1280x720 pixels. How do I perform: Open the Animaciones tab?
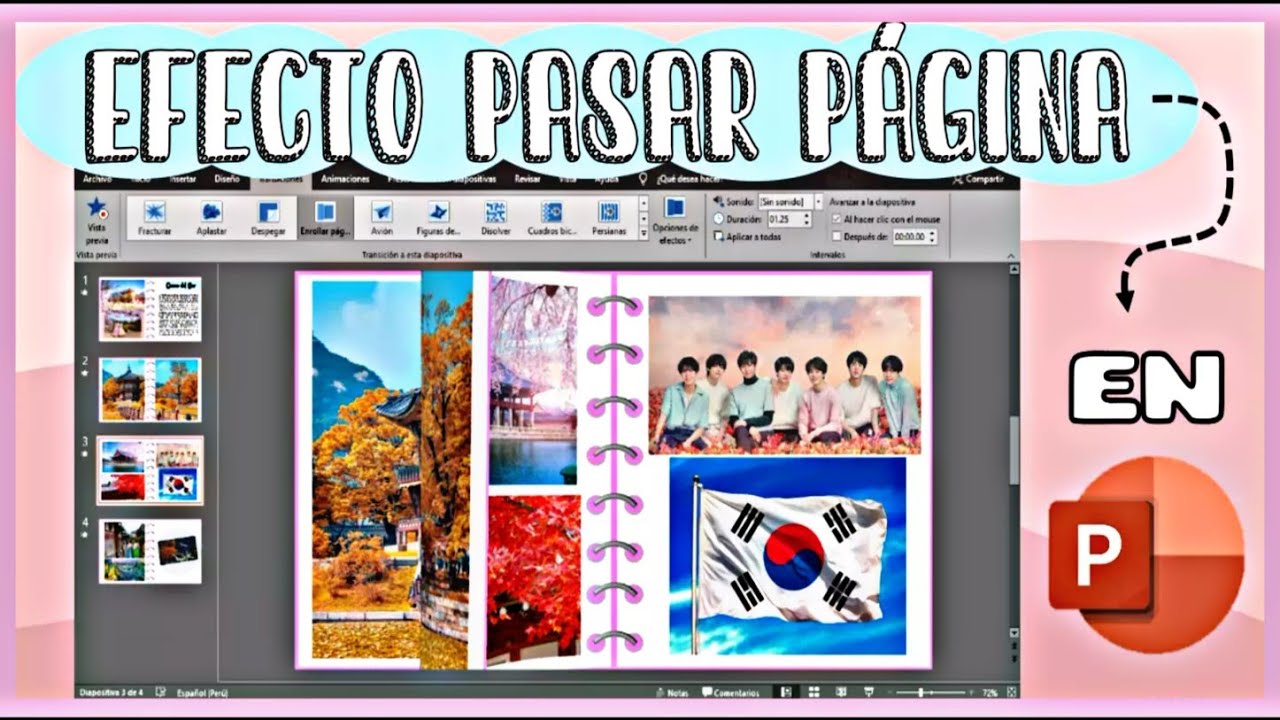coord(344,179)
